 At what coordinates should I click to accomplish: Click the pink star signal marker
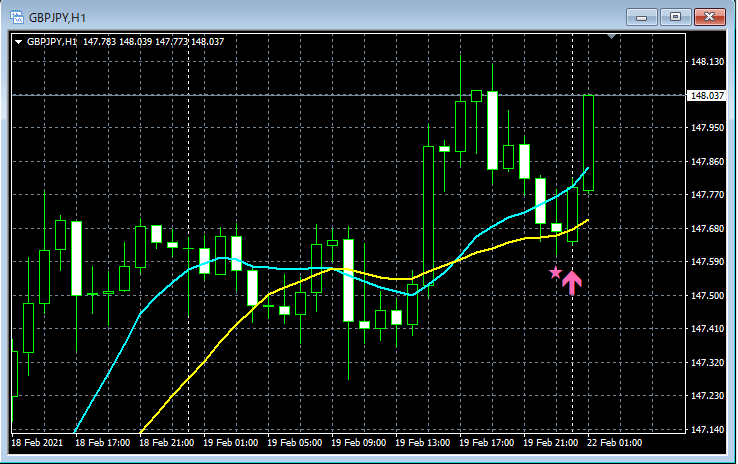pos(556,272)
